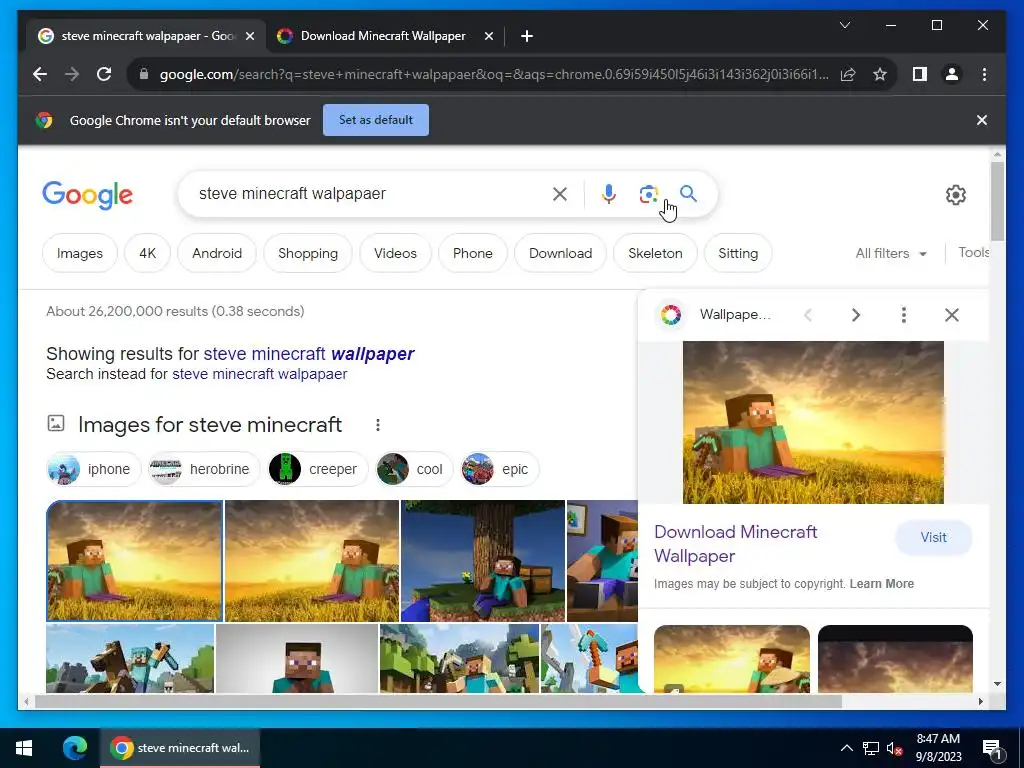Screen dimensions: 1024x768
Task: Select the herobrine image suggestion chip
Action: (x=204, y=469)
